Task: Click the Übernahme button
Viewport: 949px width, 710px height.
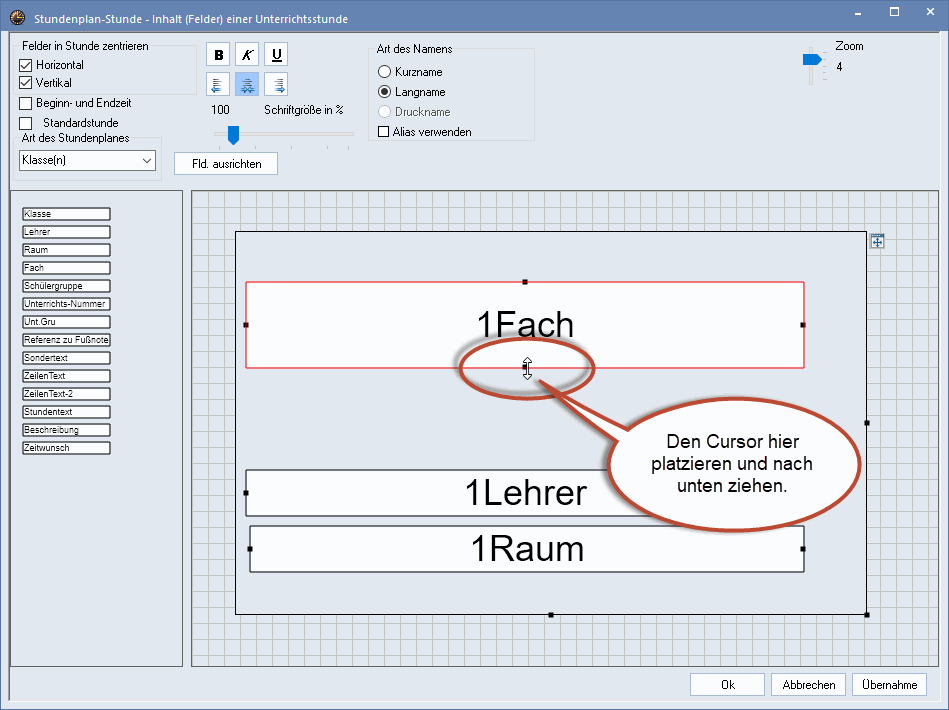Action: (x=889, y=685)
